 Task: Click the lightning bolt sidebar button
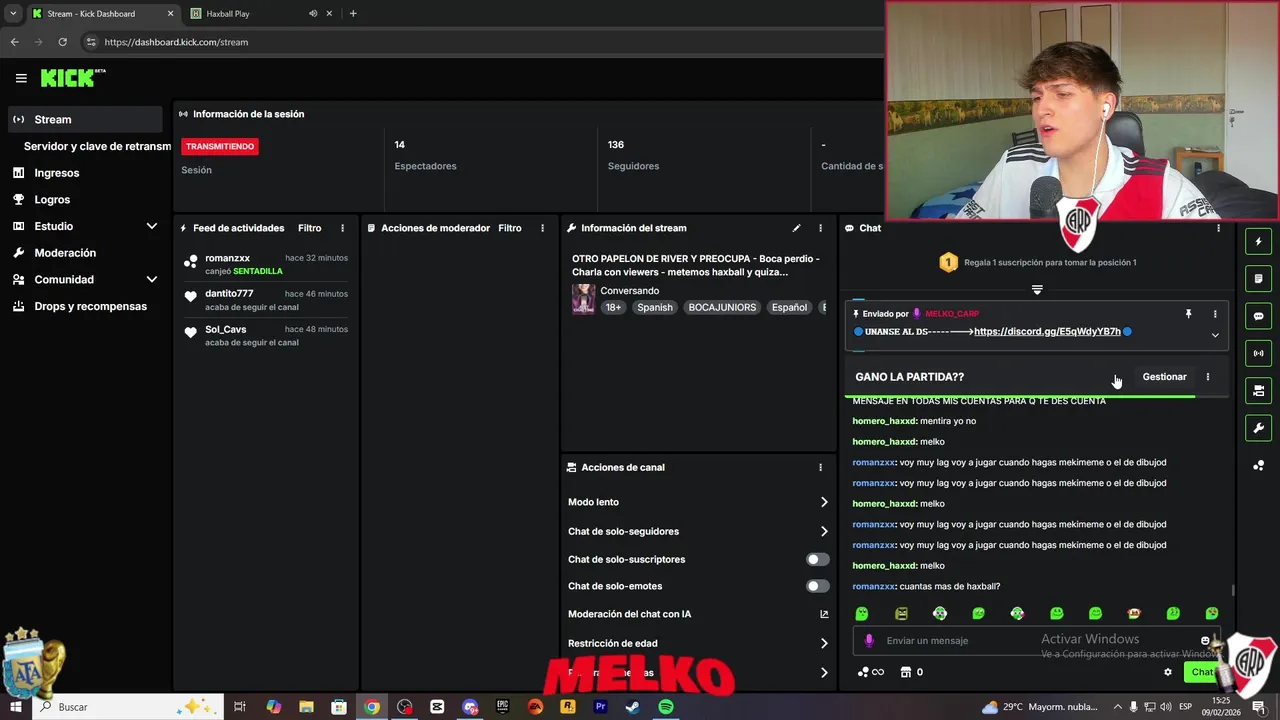(1258, 242)
